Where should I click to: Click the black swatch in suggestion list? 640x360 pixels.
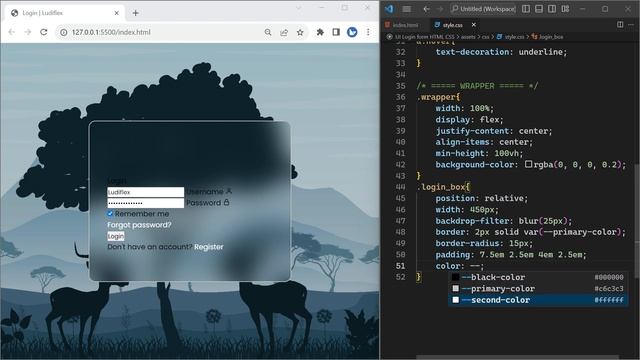pyautogui.click(x=456, y=277)
